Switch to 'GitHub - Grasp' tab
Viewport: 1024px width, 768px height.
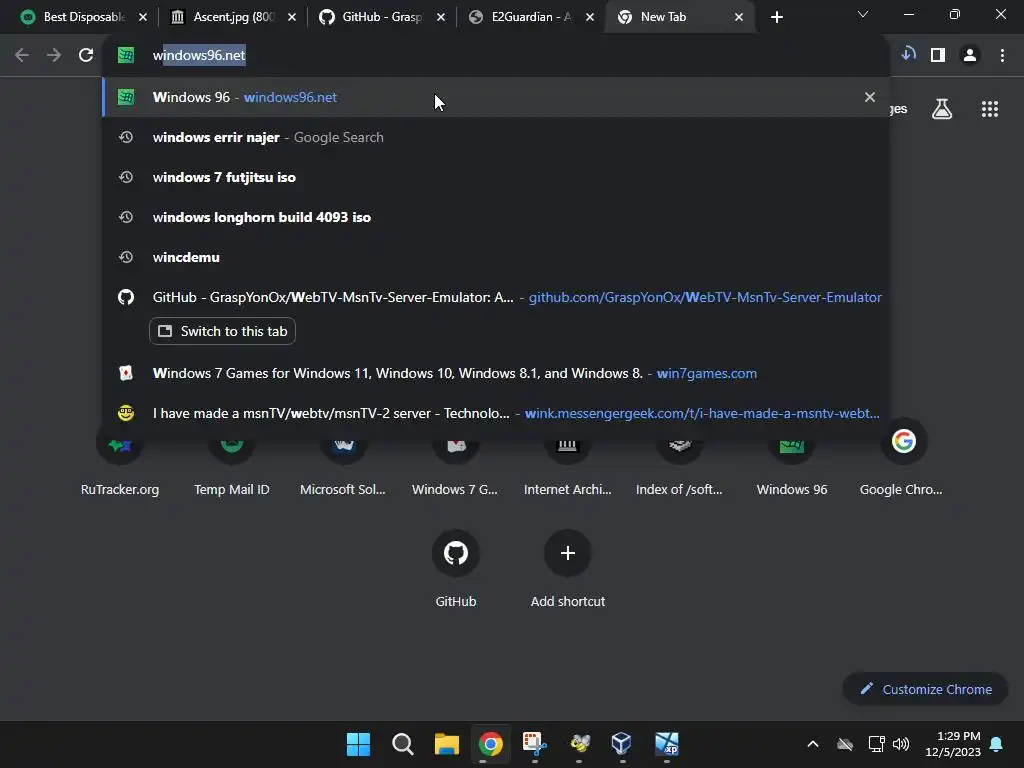382,17
